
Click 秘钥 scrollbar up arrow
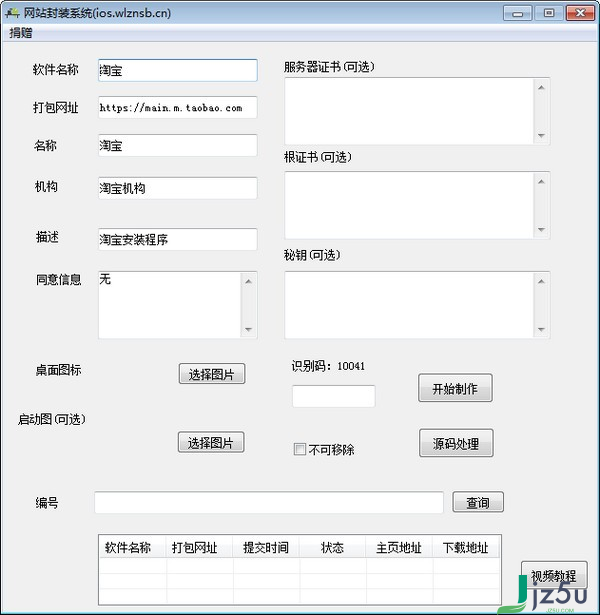[x=541, y=281]
